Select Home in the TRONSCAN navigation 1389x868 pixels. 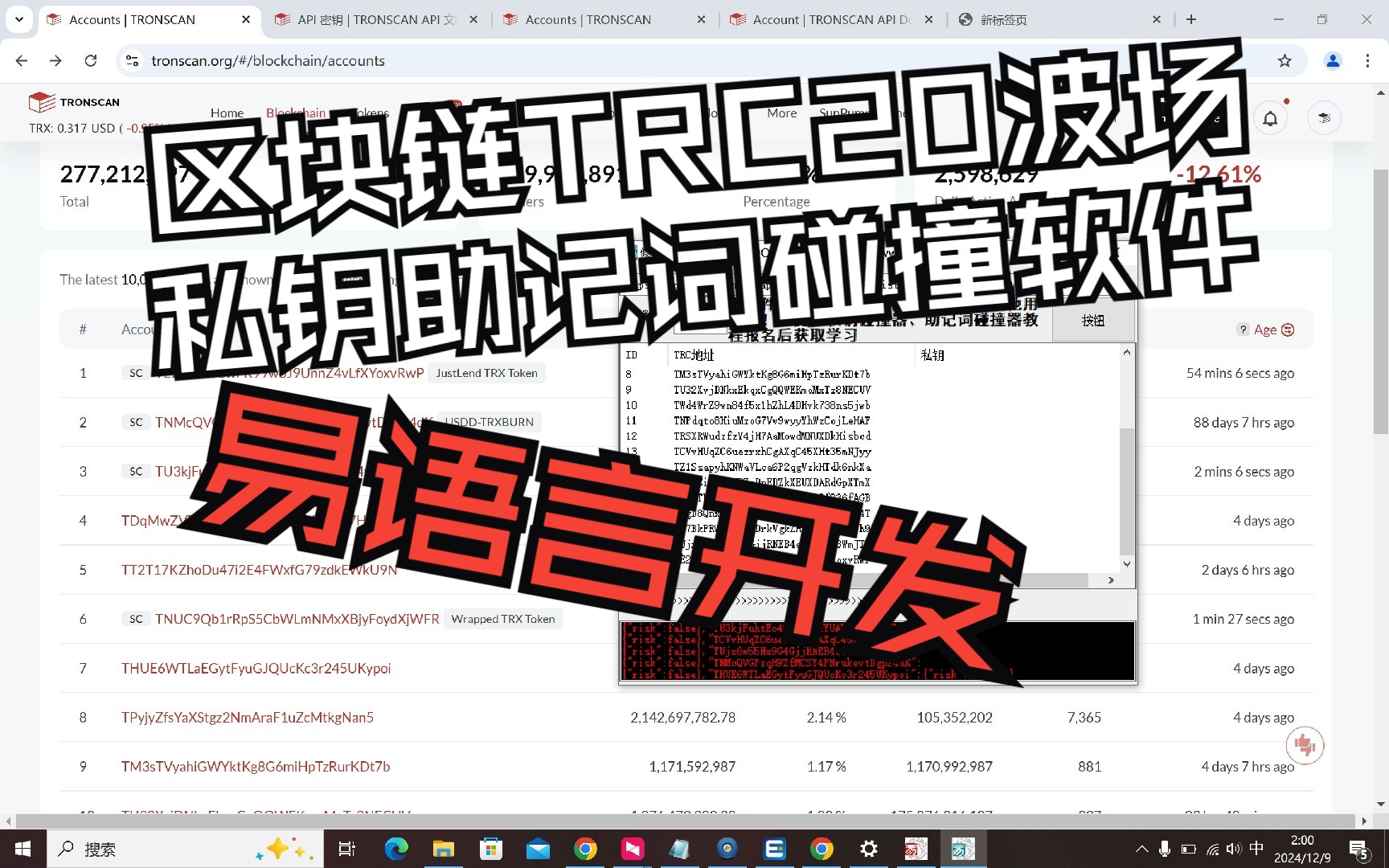coord(226,113)
